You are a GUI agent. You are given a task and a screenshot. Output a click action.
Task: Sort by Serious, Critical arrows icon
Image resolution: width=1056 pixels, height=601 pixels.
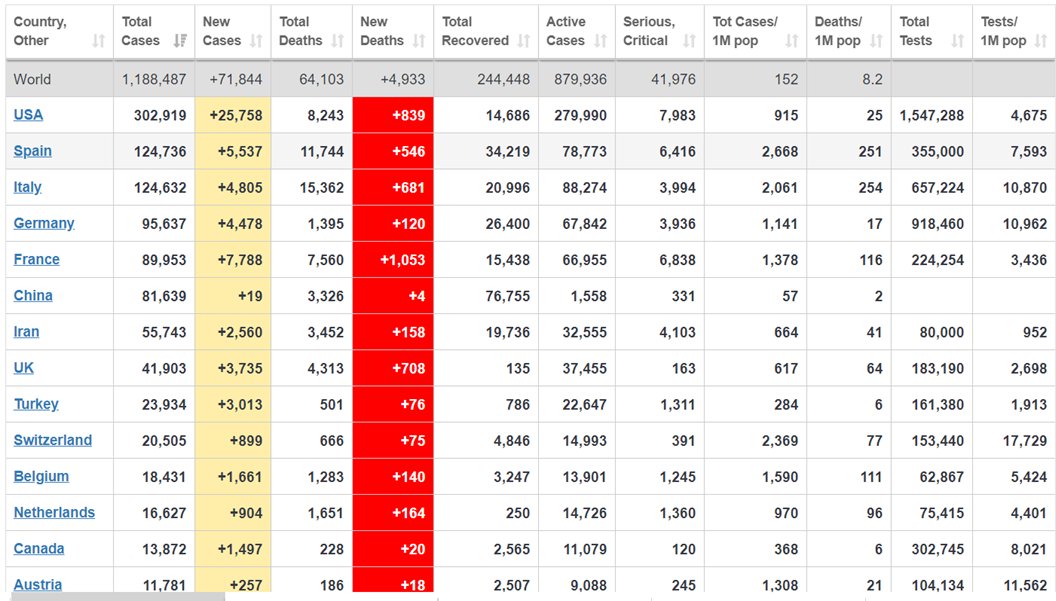tap(690, 41)
